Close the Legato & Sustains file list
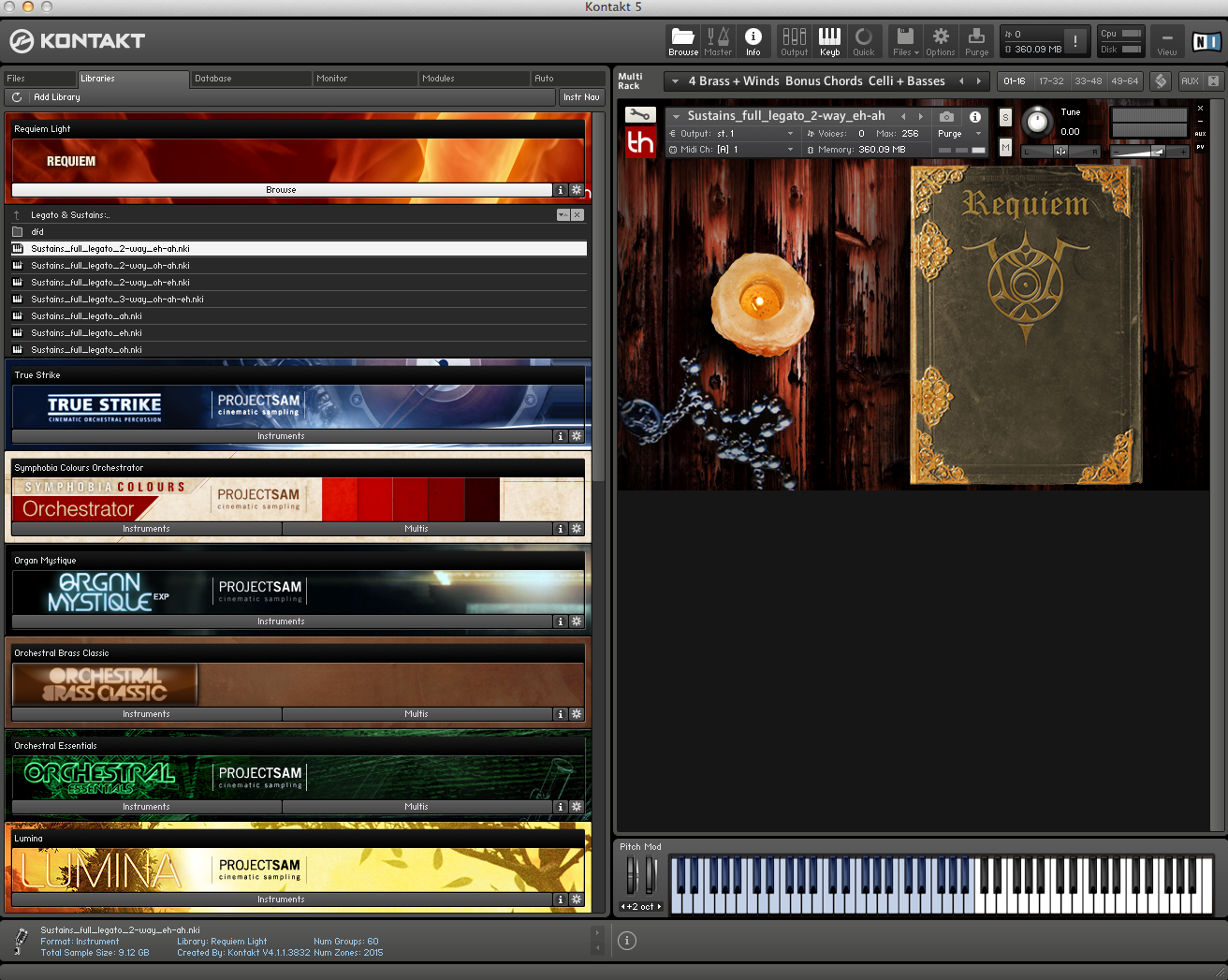The width and height of the screenshot is (1228, 980). tap(577, 215)
